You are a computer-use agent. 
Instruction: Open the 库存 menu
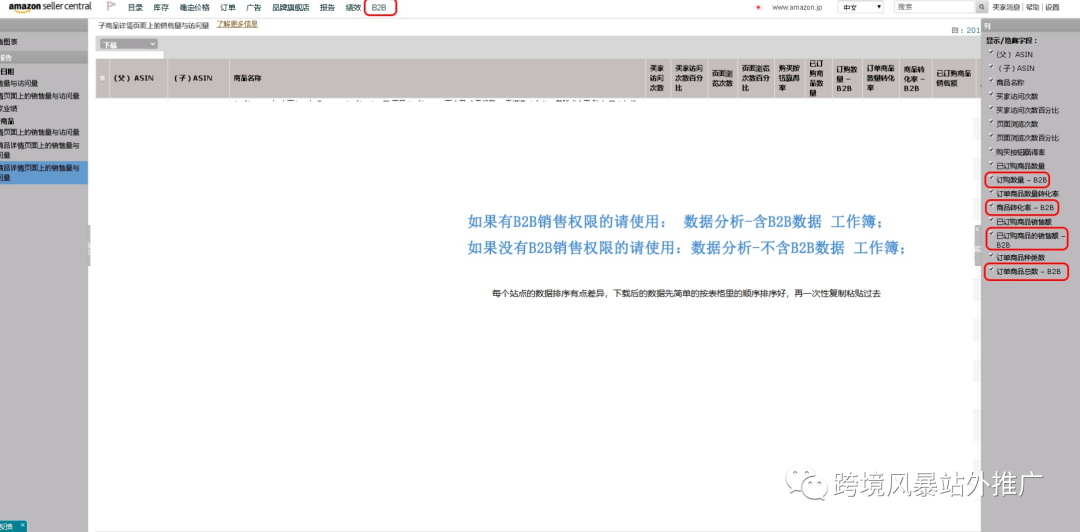160,8
